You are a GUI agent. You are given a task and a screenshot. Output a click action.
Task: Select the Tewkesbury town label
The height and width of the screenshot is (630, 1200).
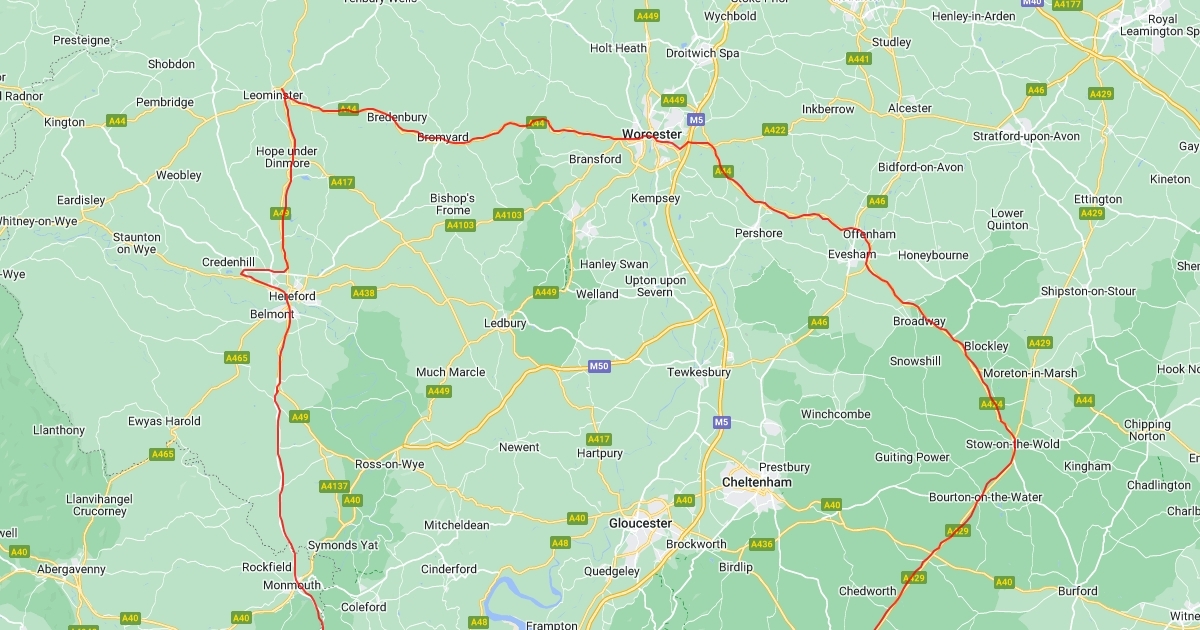pos(699,372)
